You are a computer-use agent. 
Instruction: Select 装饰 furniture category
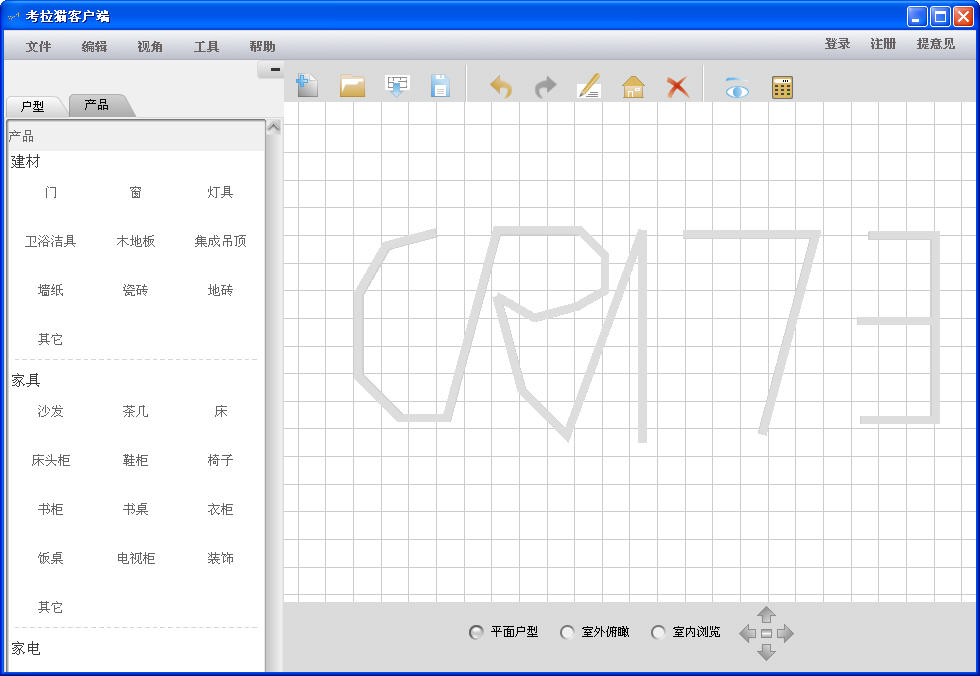220,558
